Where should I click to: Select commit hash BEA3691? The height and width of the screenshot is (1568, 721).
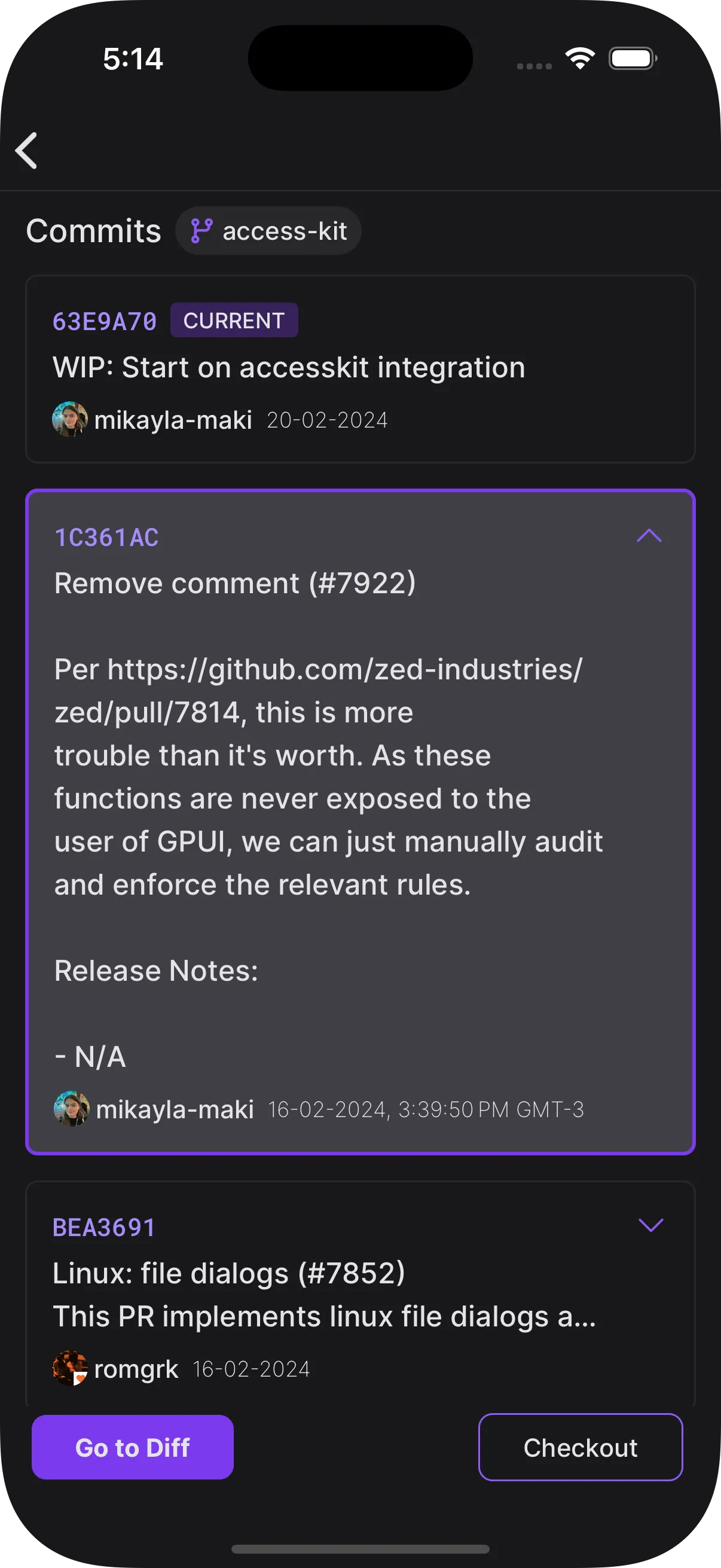[x=105, y=1228]
